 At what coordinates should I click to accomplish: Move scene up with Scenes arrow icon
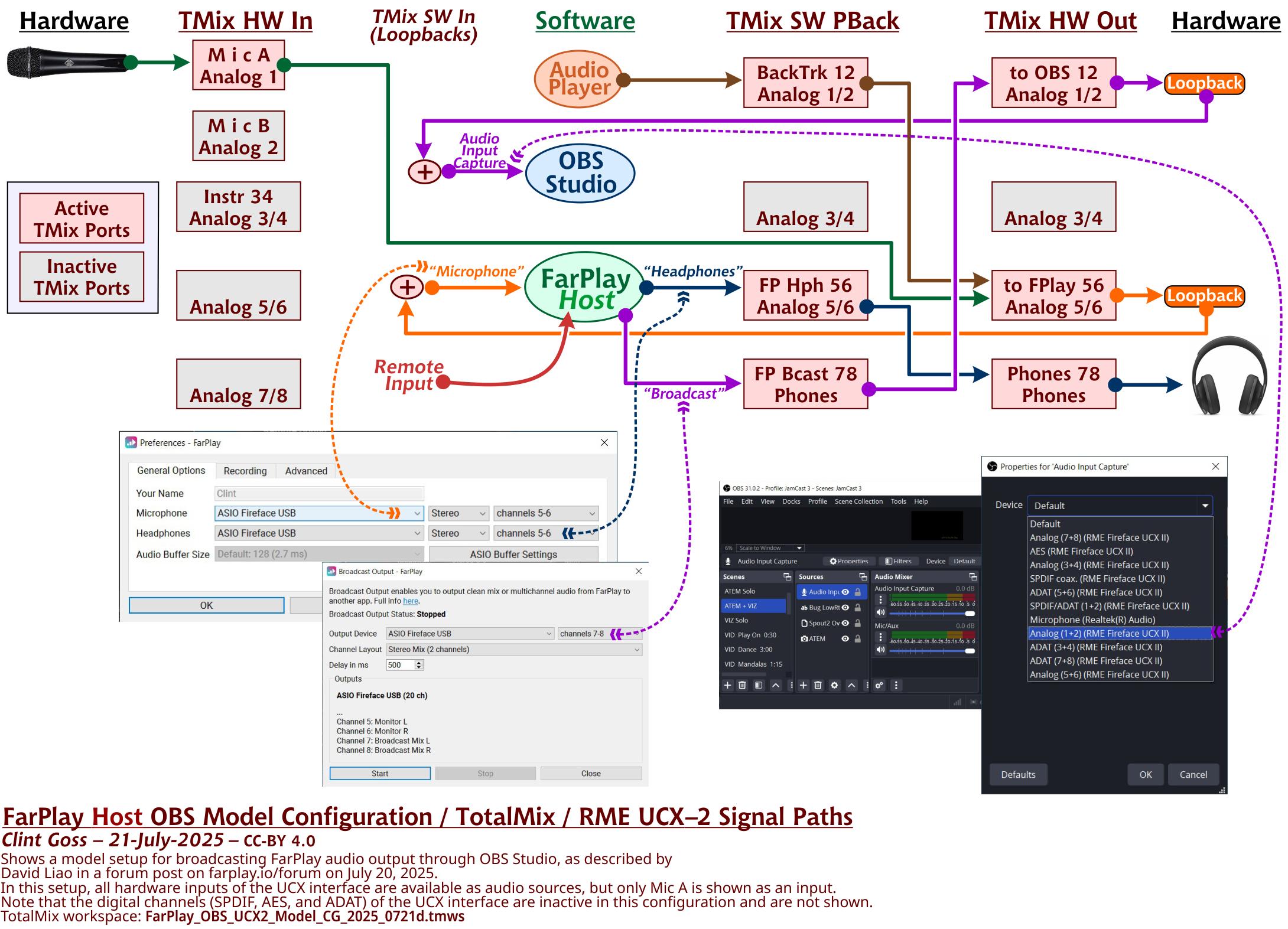coord(776,686)
